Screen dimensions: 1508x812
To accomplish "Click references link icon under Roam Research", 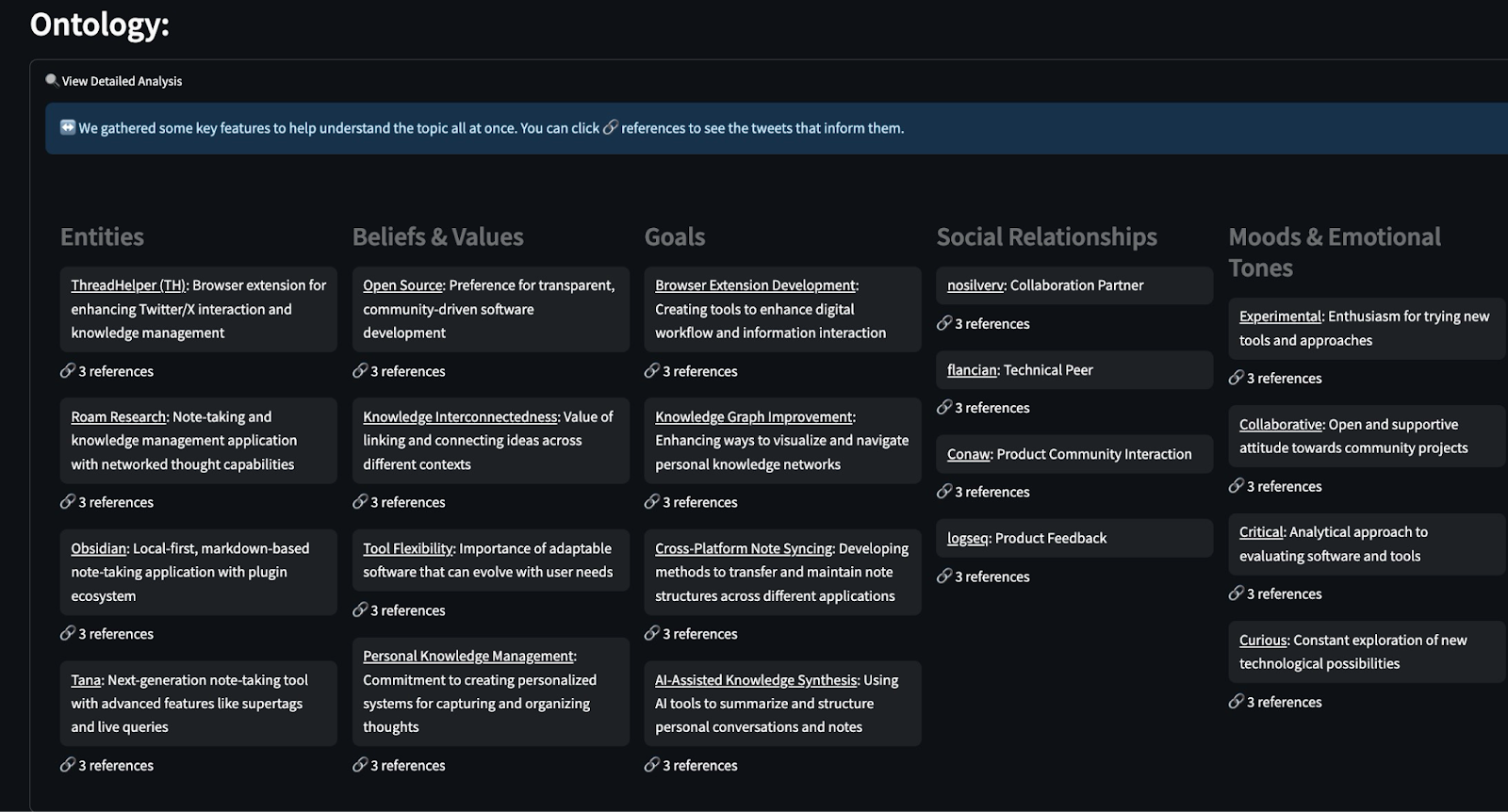I will coord(68,502).
